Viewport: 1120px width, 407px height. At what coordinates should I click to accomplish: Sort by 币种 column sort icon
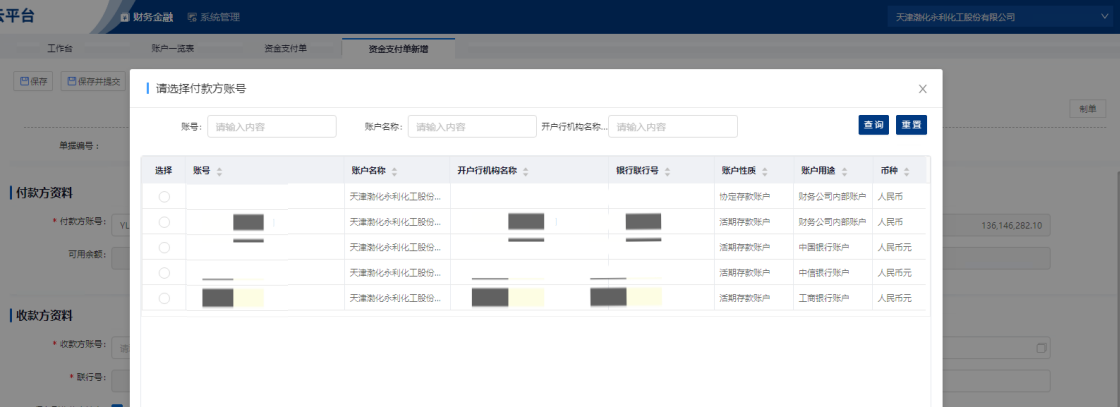(907, 171)
